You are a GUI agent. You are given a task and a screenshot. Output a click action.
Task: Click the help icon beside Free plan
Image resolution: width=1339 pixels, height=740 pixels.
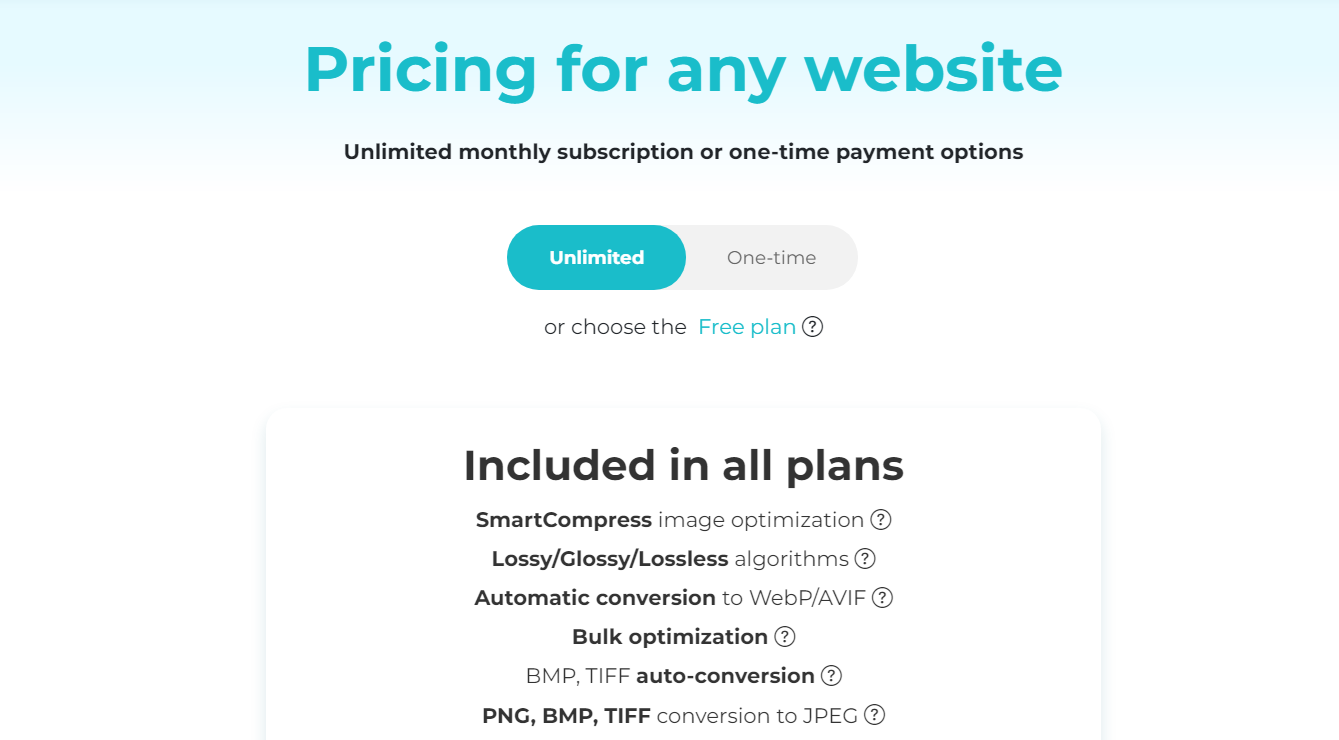point(813,327)
